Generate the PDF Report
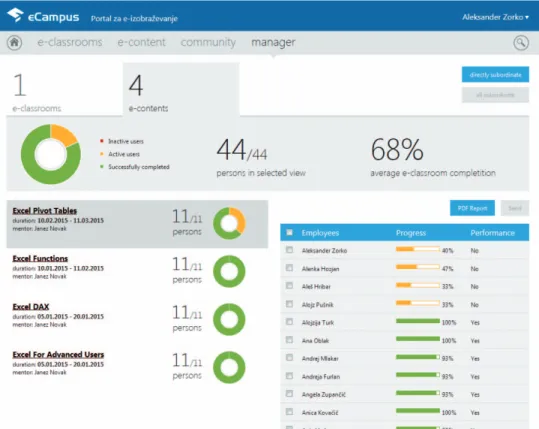 pos(472,208)
